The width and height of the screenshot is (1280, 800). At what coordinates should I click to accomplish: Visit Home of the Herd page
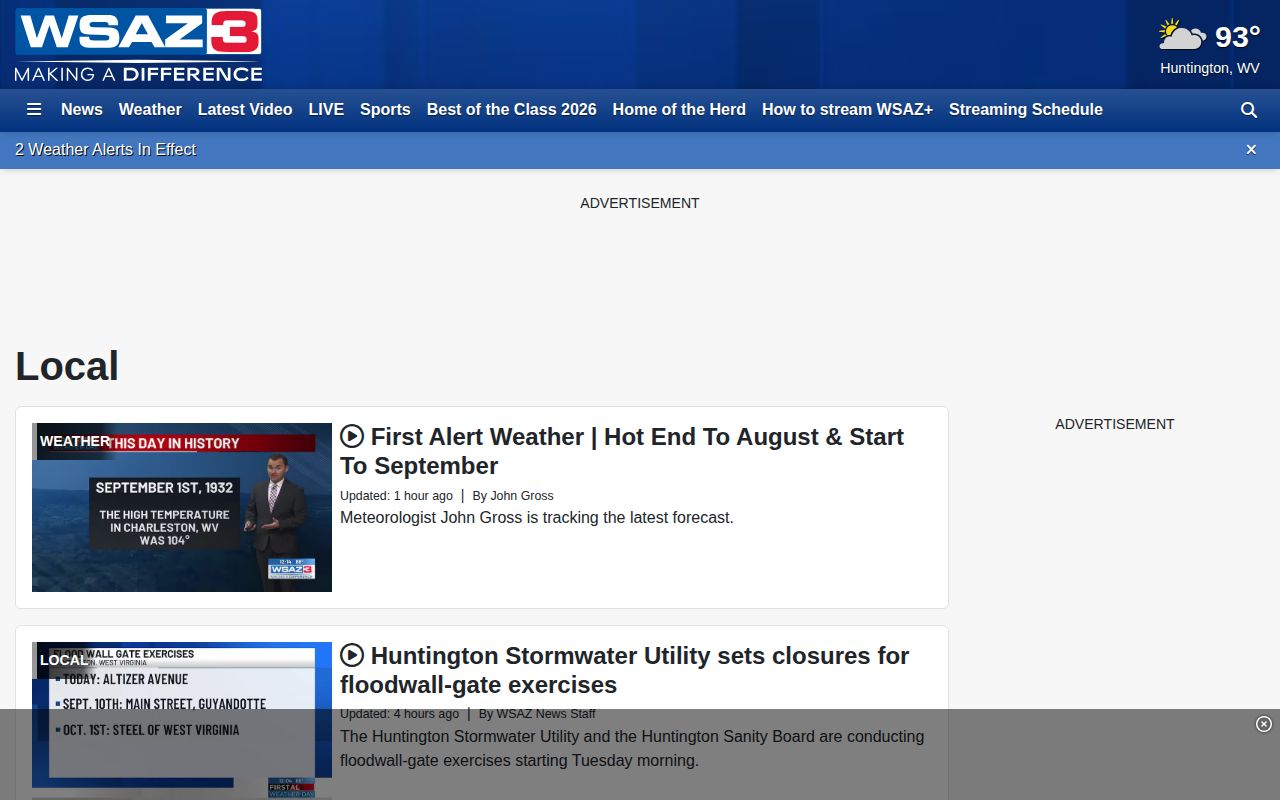[679, 110]
